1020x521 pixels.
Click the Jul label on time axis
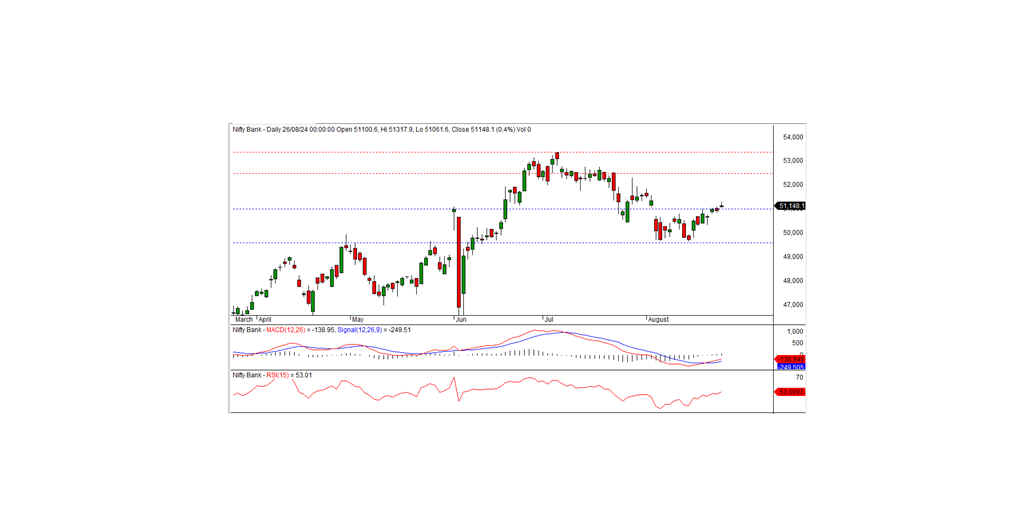pos(548,320)
